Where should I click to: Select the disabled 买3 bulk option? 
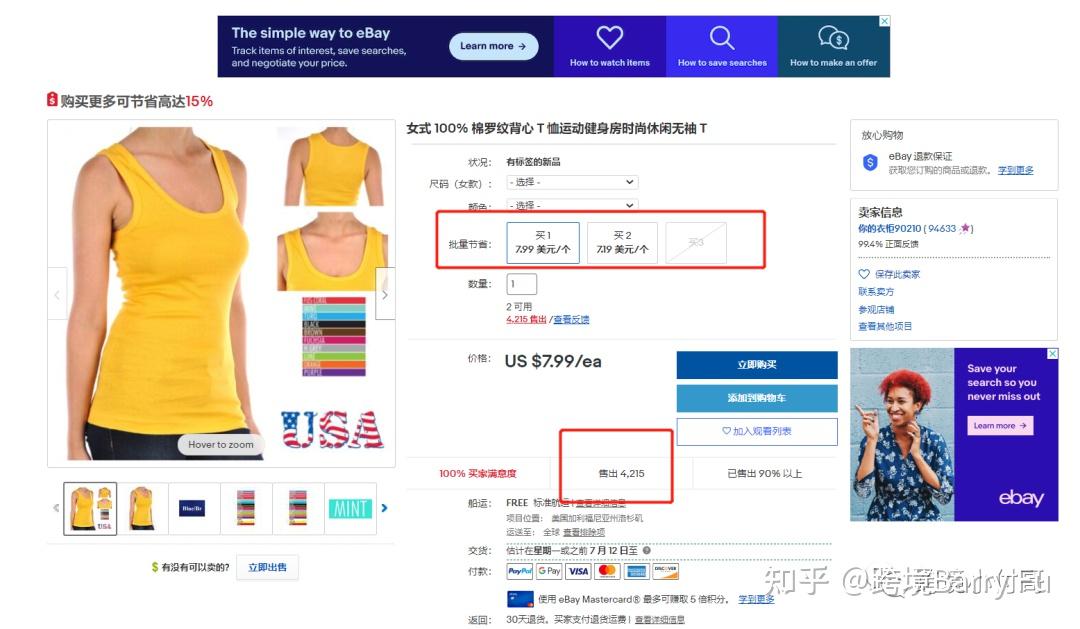coord(696,243)
